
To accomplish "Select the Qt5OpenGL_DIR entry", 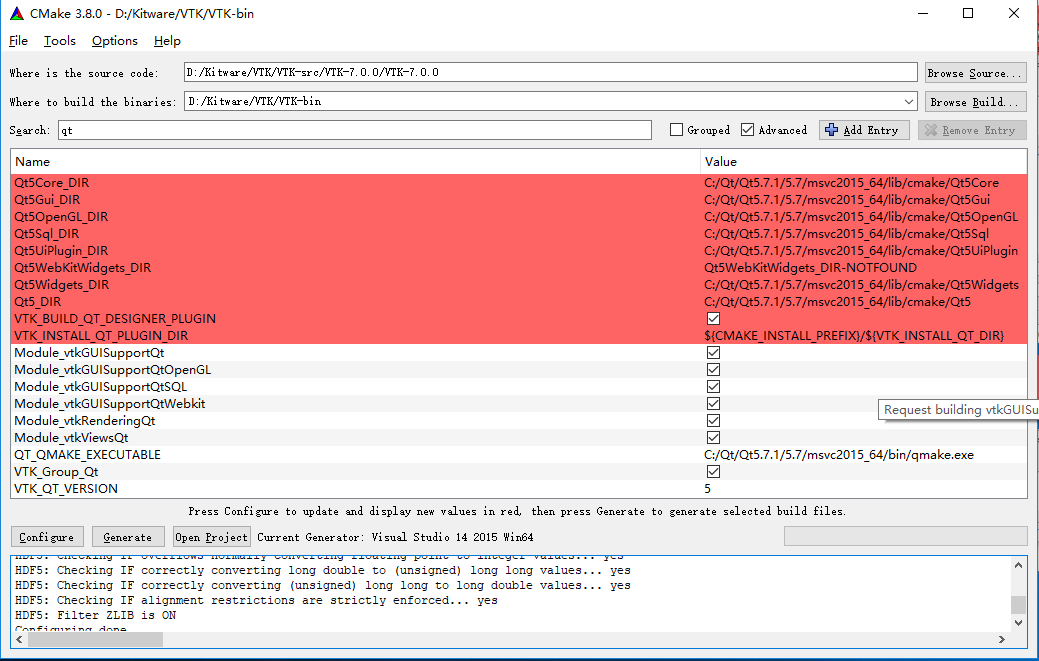I will coord(61,217).
